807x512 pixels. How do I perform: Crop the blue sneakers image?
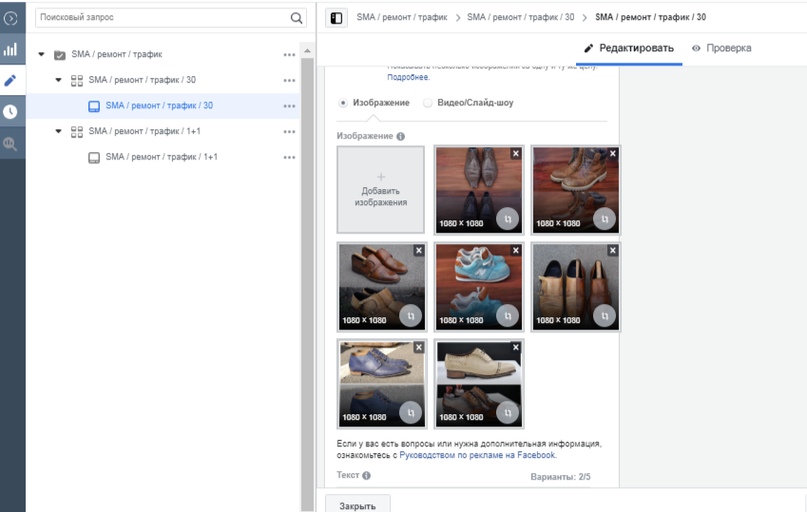(x=507, y=315)
